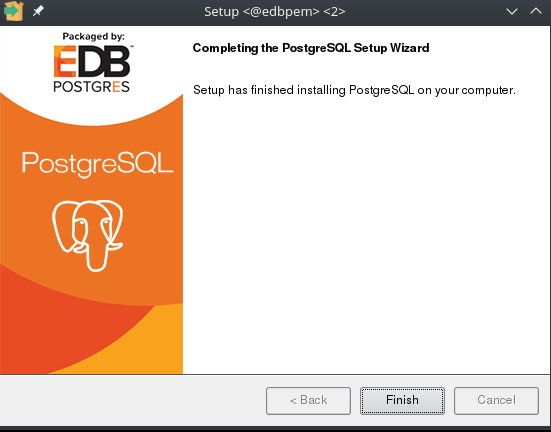Click the Cancel button
551x432 pixels.
[496, 401]
